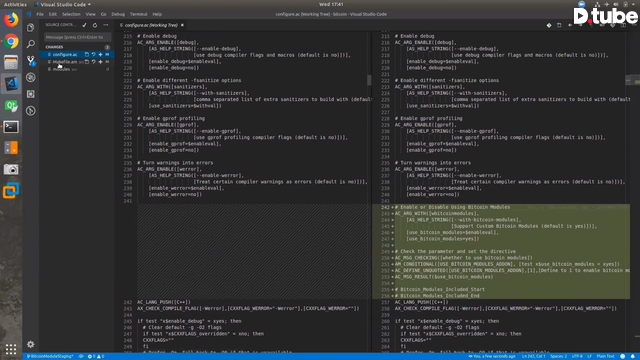640x360 pixels.
Task: Open the Manage gear icon
Action: 31,344
